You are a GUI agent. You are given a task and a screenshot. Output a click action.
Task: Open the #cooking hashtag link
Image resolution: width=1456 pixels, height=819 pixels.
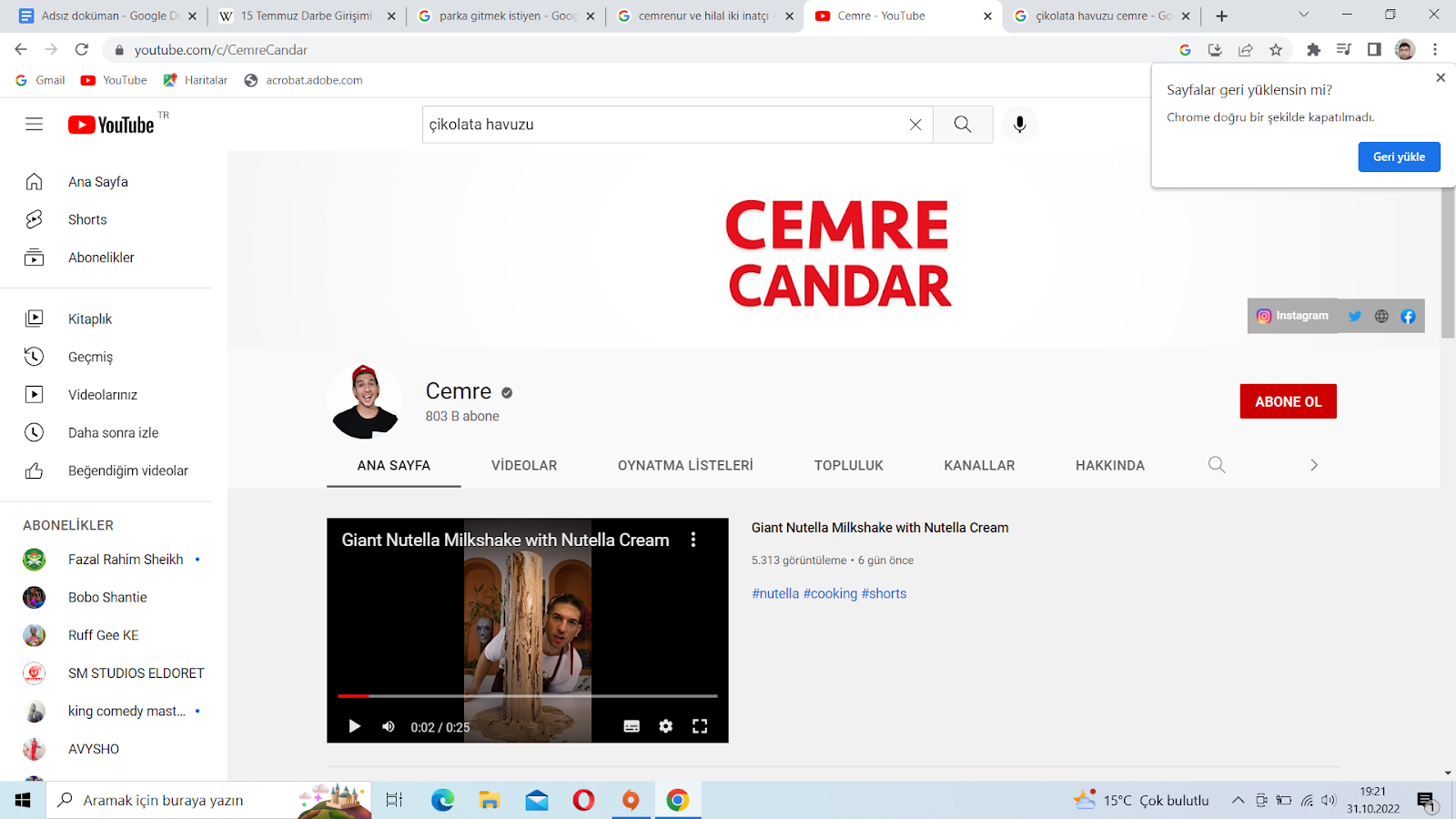[830, 593]
